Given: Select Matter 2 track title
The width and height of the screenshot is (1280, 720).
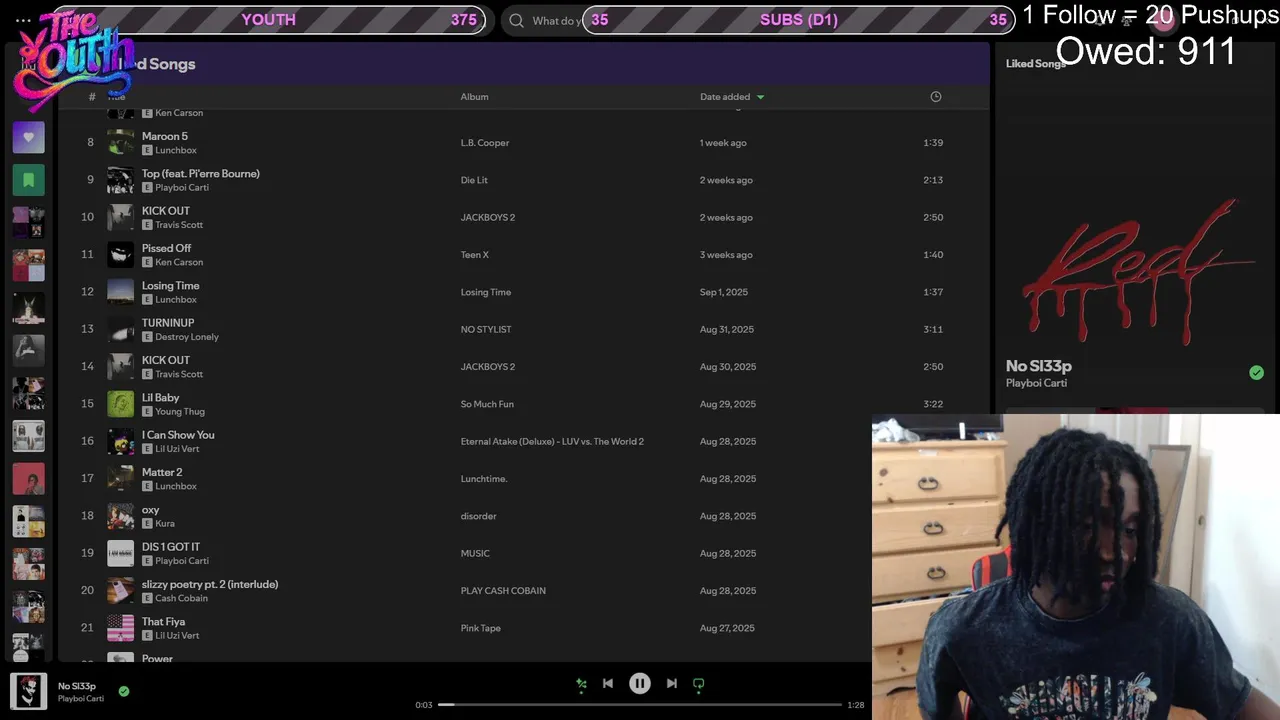Looking at the screenshot, I should coord(162,472).
